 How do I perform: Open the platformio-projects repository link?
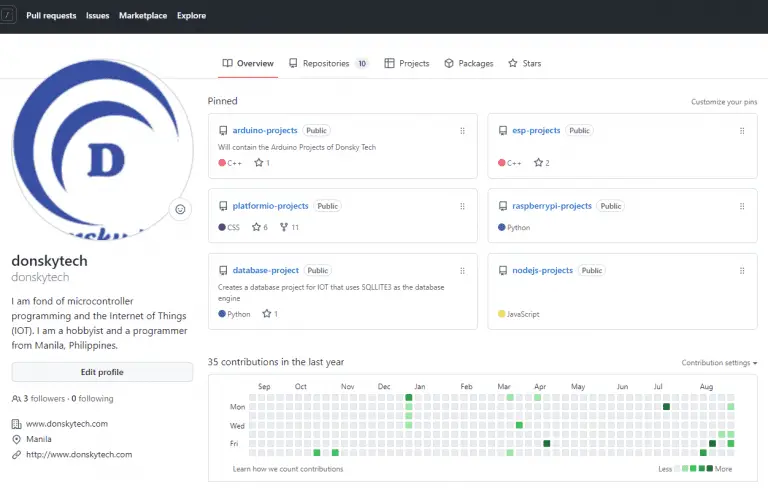coord(270,206)
